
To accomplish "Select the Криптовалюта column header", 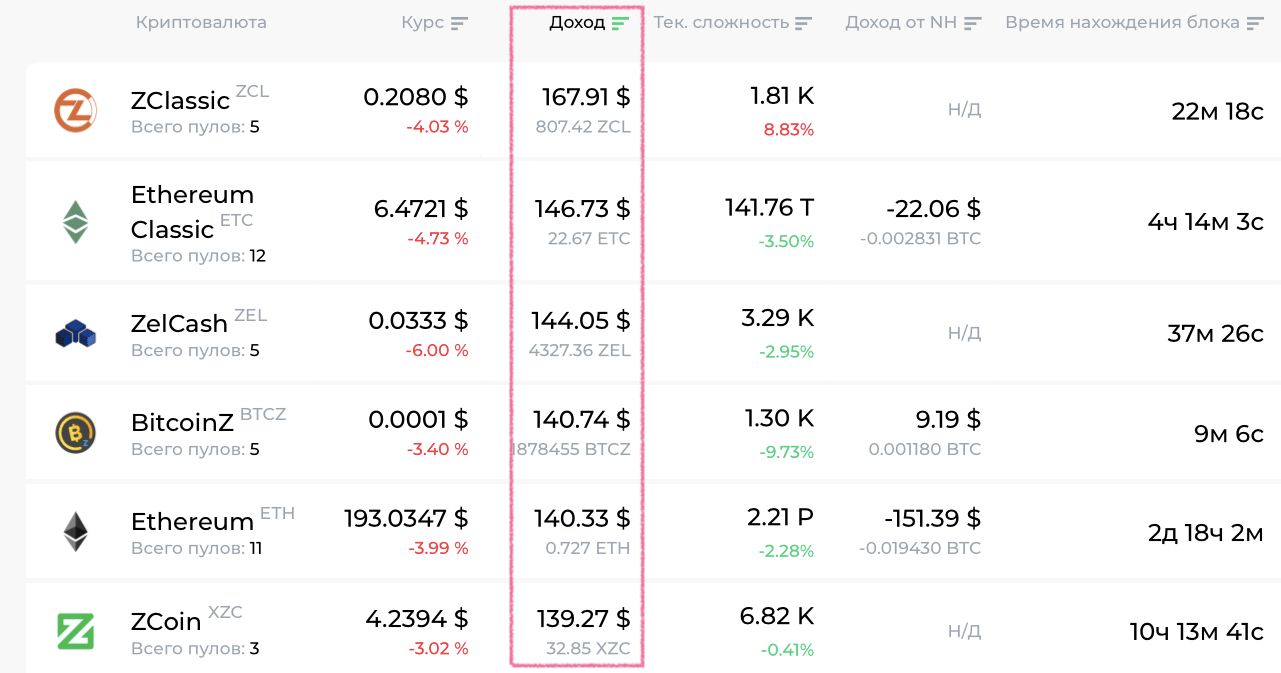I will pyautogui.click(x=201, y=22).
